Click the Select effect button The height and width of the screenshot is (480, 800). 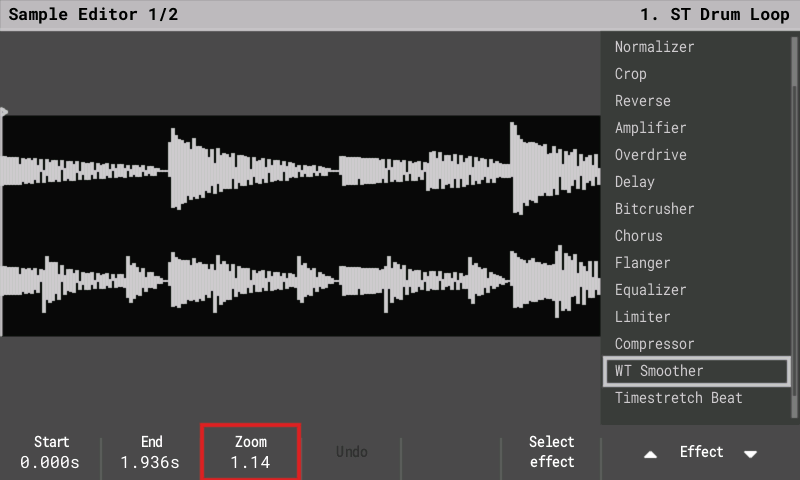tap(551, 452)
